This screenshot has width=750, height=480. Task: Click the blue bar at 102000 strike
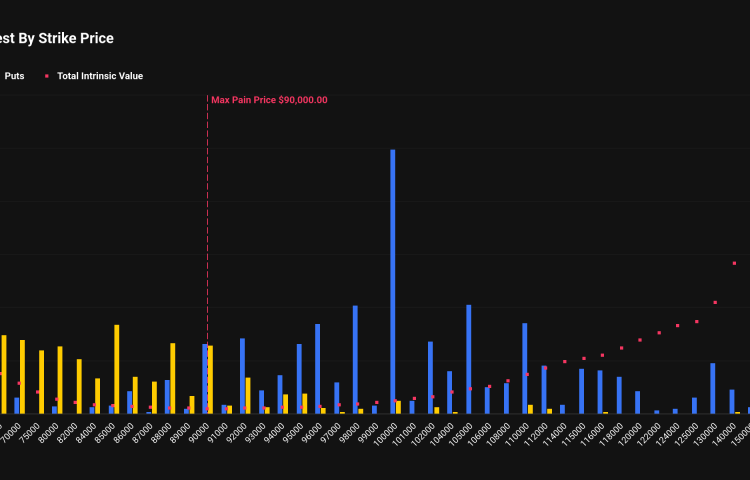(x=430, y=378)
